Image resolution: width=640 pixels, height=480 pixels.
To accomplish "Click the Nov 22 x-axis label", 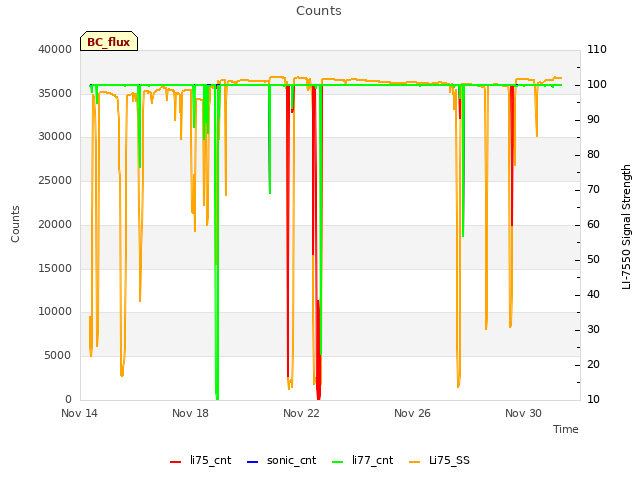I will (x=301, y=413).
